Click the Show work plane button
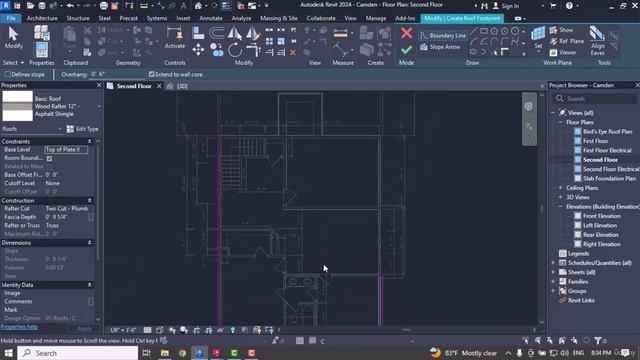Screen dimensions: 640x360 tap(562, 30)
